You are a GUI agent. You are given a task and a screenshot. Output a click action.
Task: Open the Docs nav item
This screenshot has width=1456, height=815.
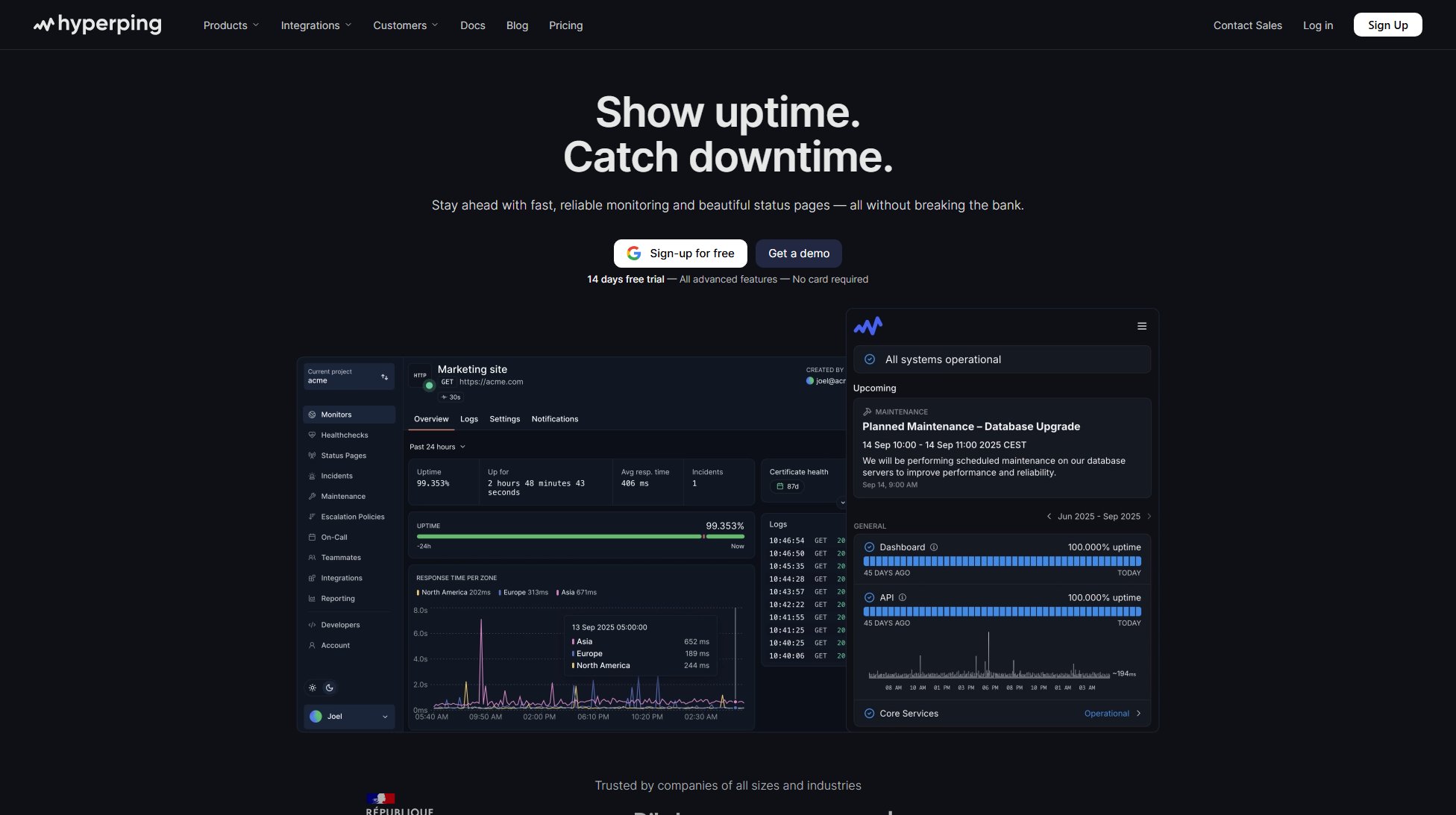point(473,25)
